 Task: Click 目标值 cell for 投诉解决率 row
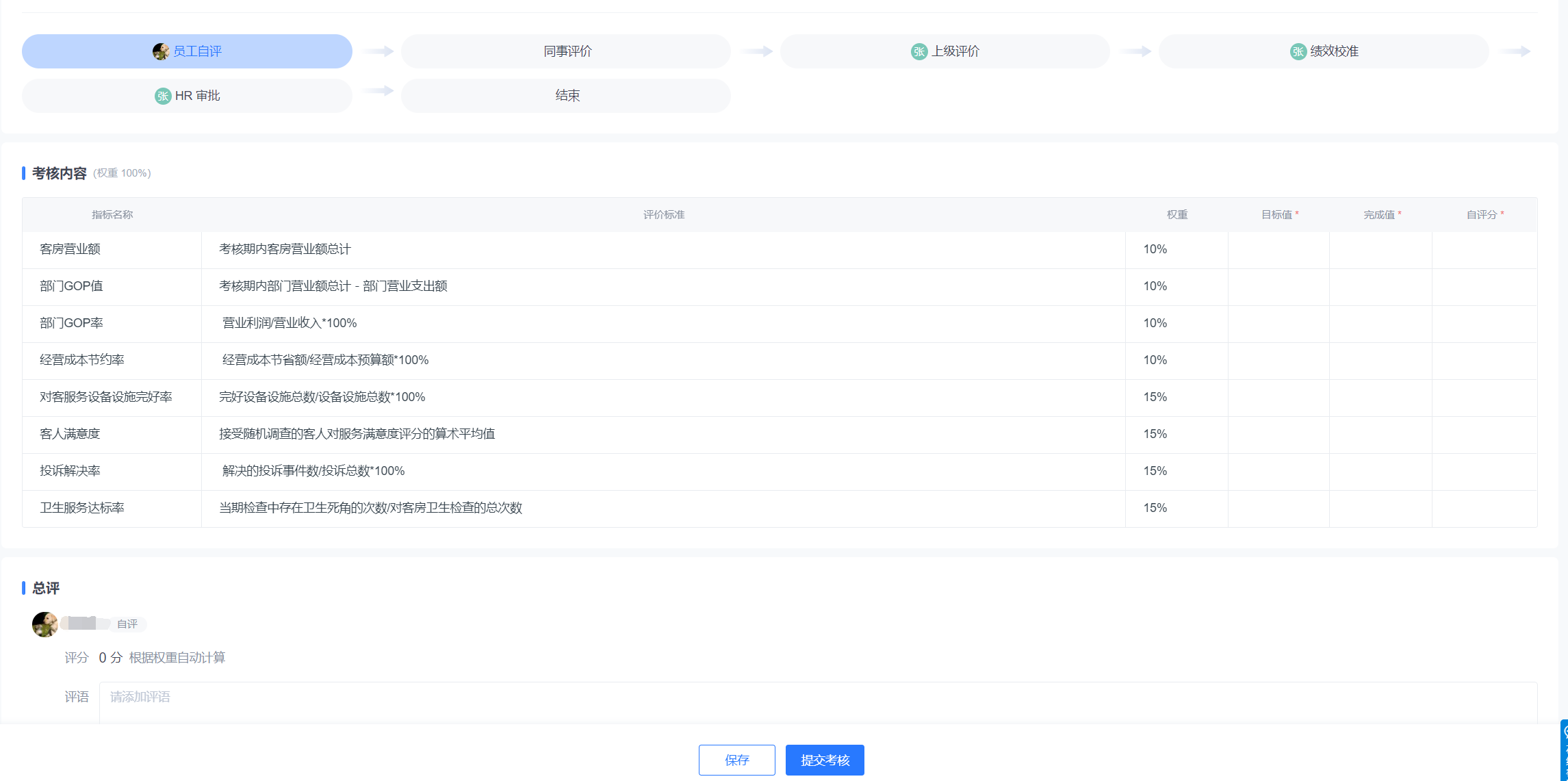(x=1278, y=472)
